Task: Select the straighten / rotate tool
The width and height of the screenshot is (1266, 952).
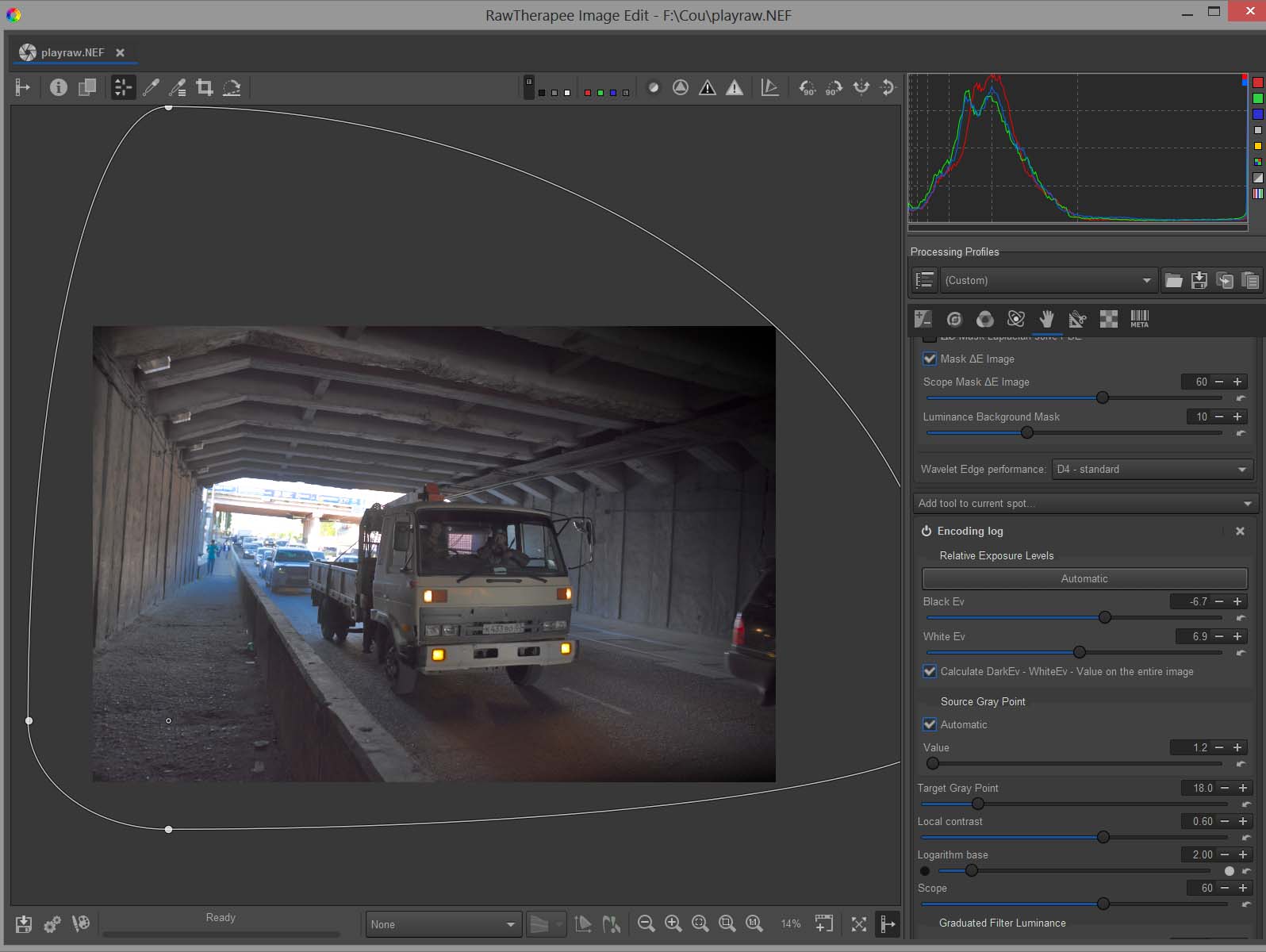Action: (232, 87)
